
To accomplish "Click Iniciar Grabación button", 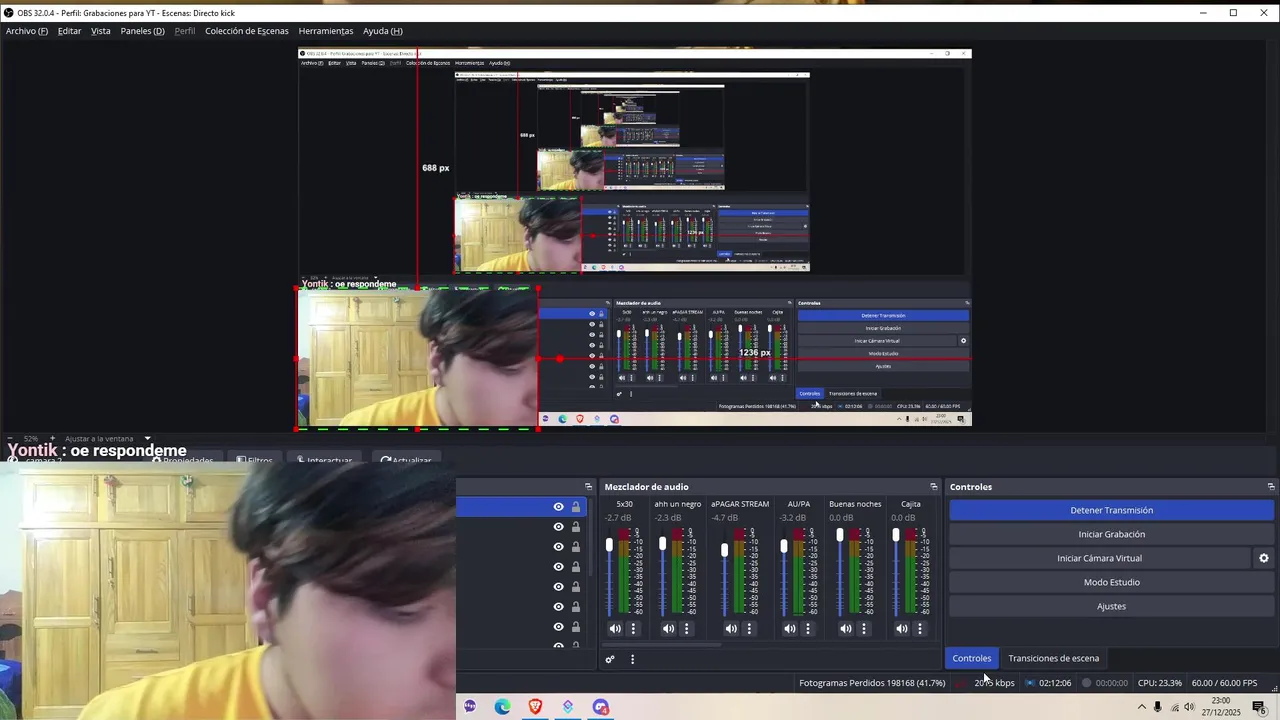I will pyautogui.click(x=1112, y=534).
